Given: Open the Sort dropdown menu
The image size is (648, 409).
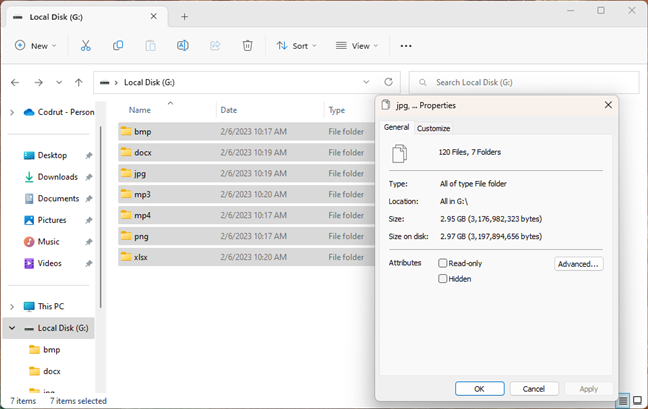Looking at the screenshot, I should (x=296, y=46).
